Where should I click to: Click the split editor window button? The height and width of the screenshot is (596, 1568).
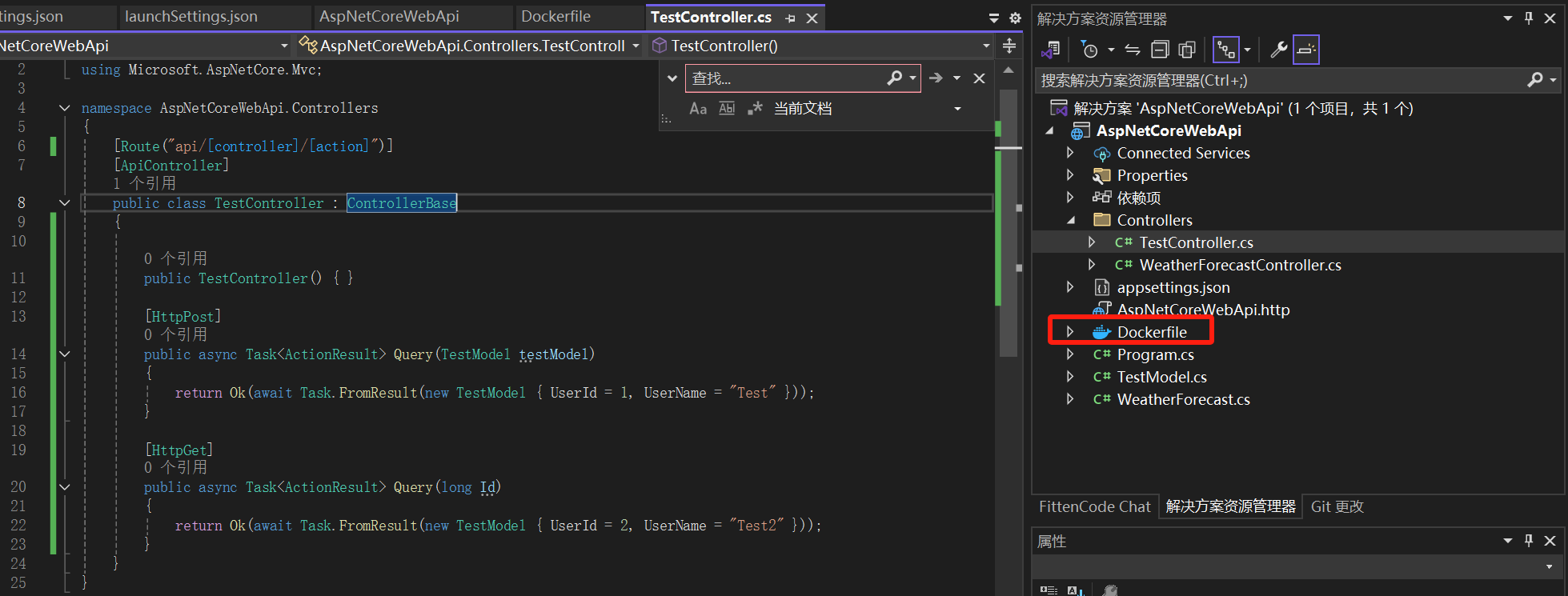pos(1009,46)
